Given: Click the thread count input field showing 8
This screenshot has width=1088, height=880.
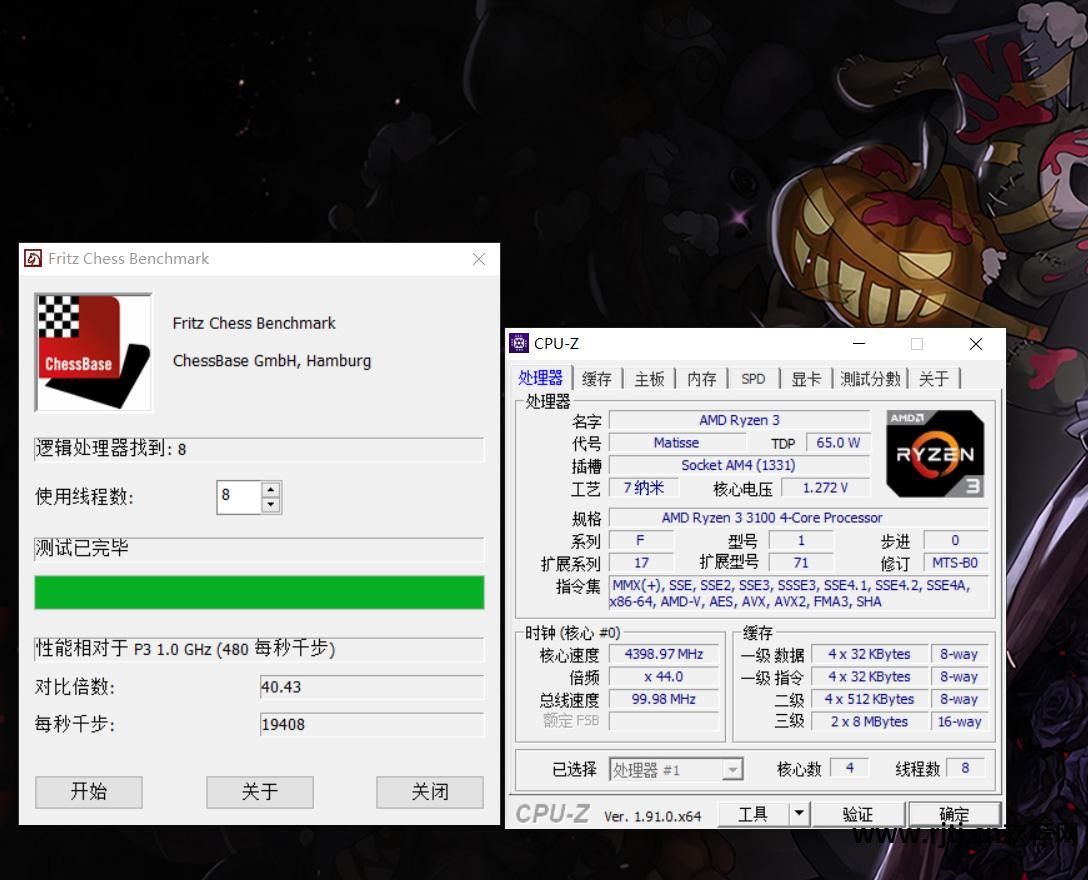Looking at the screenshot, I should point(239,497).
